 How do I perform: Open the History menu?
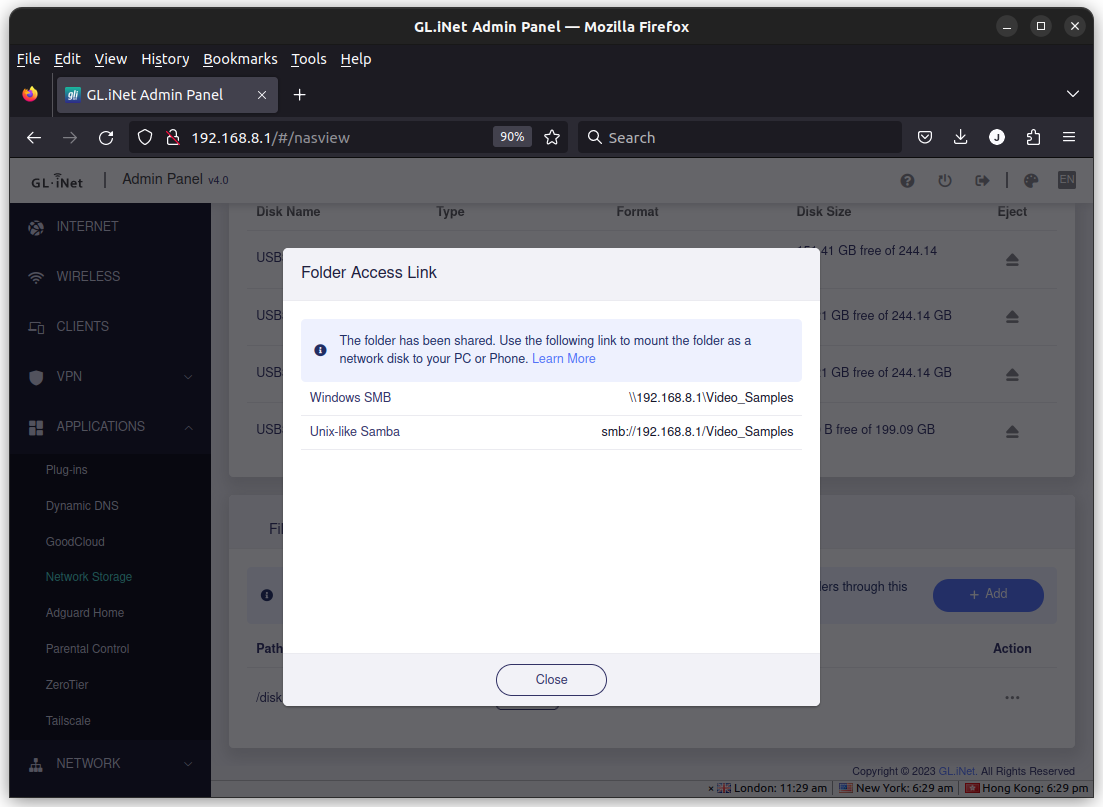pos(165,59)
